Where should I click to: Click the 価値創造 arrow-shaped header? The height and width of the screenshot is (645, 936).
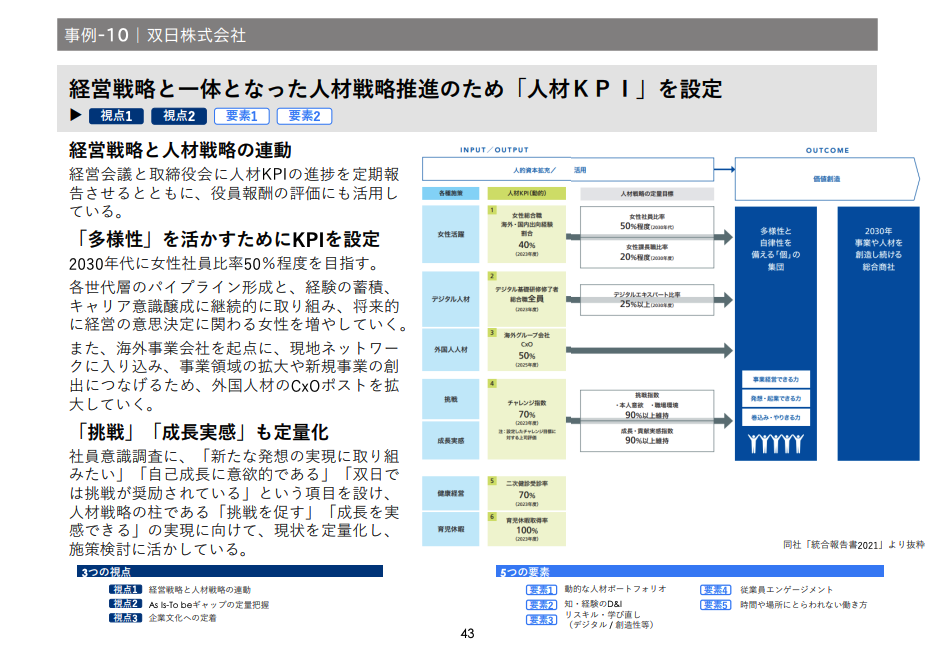coord(828,177)
